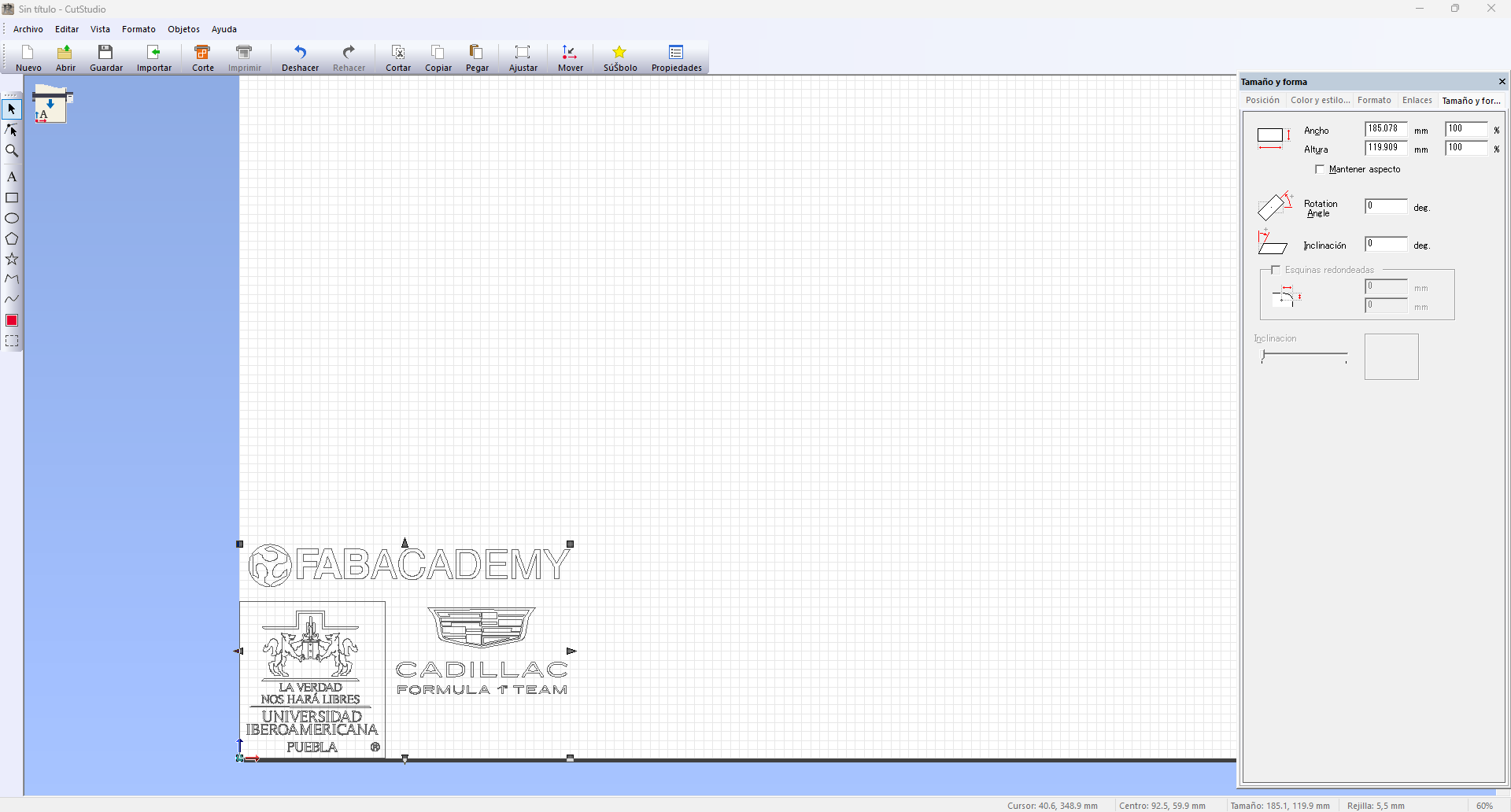
Task: Click the Ancho width value field
Action: pos(1386,129)
